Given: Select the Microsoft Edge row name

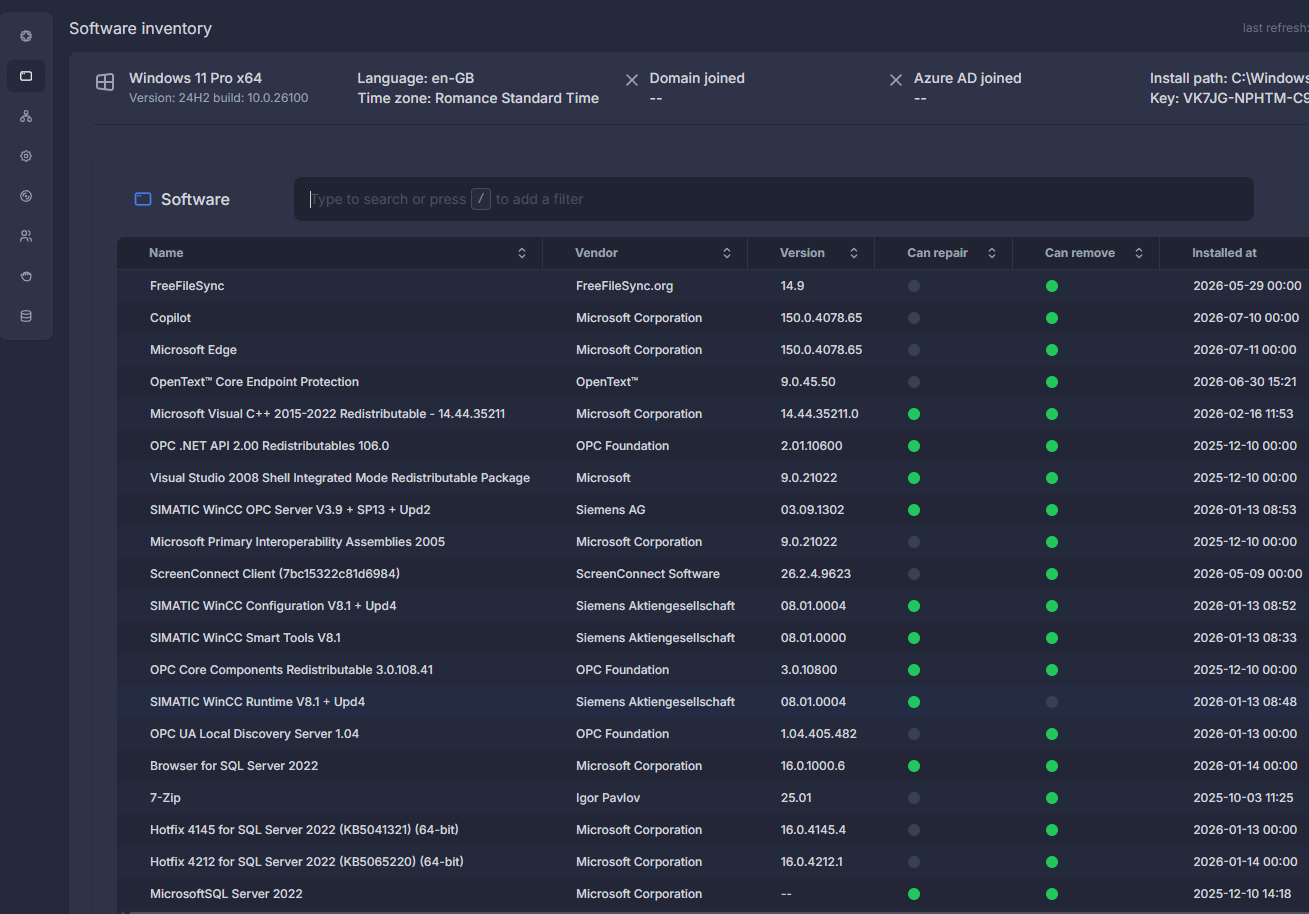Looking at the screenshot, I should [x=193, y=350].
